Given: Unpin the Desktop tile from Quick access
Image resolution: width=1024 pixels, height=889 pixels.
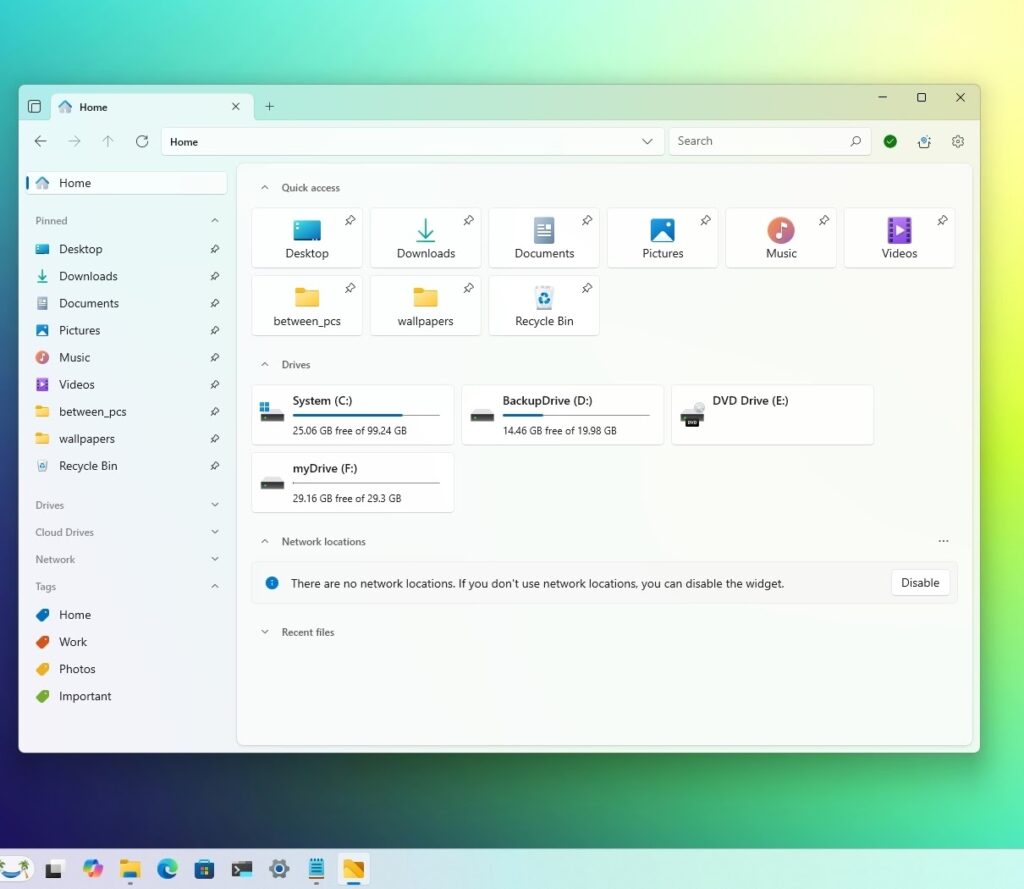Looking at the screenshot, I should [349, 220].
